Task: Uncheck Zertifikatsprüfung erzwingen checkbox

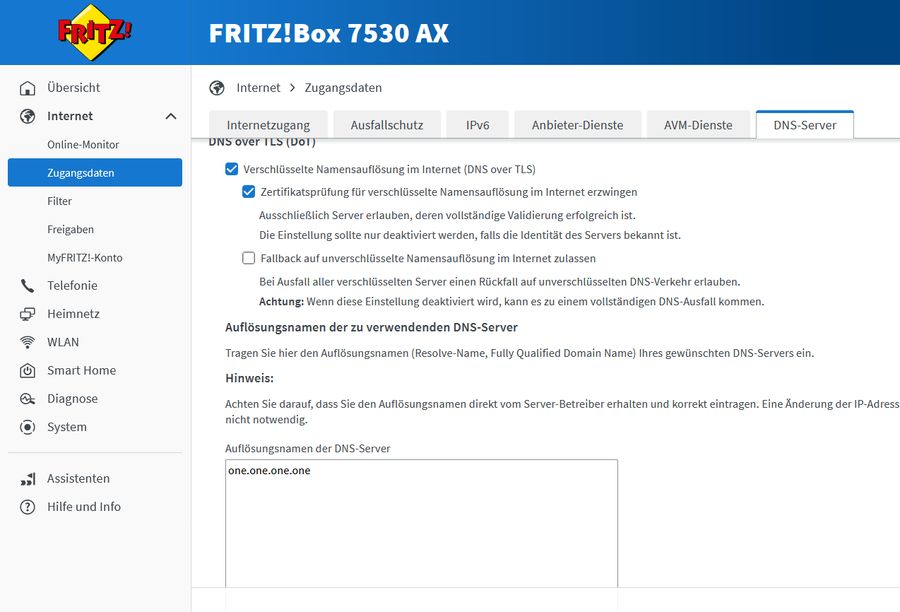Action: 249,192
